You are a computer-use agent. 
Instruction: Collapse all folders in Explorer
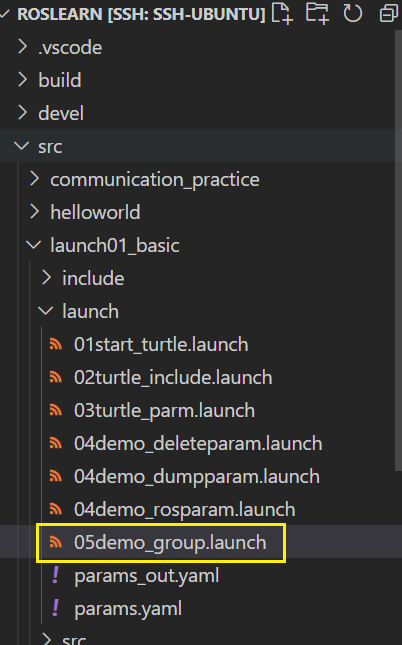click(x=389, y=13)
